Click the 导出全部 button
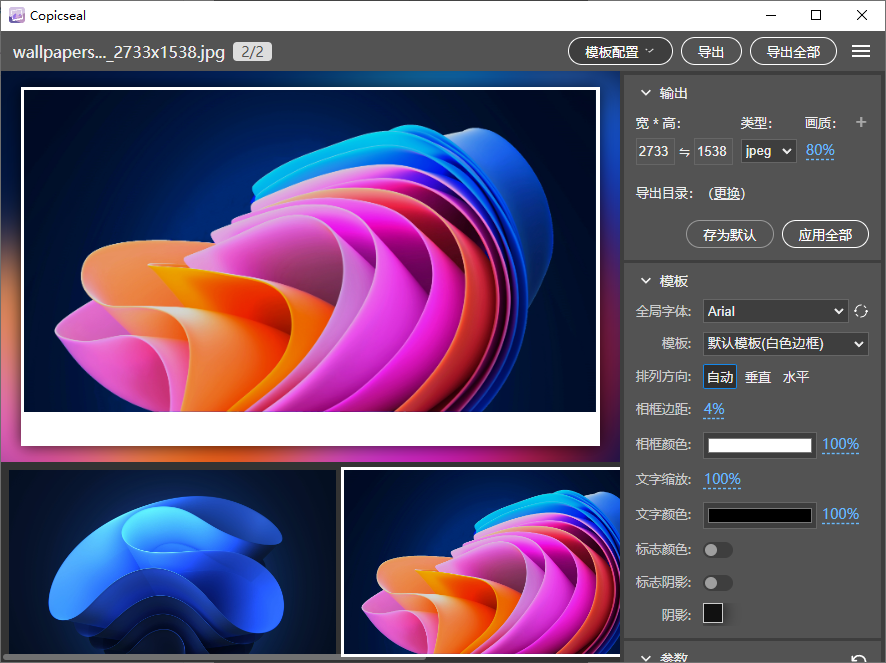This screenshot has height=663, width=886. tap(793, 52)
